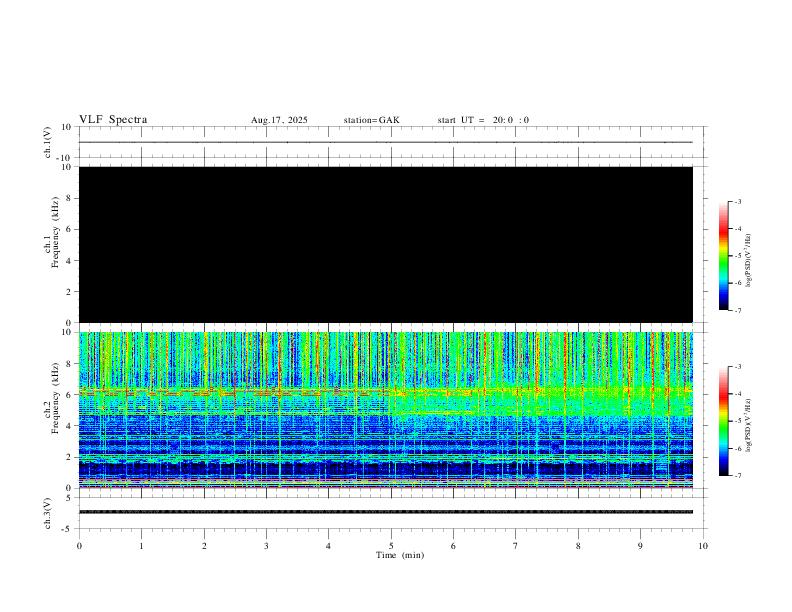Click the lower color scale bar beside ch.2
The width and height of the screenshot is (792, 612).
point(723,421)
